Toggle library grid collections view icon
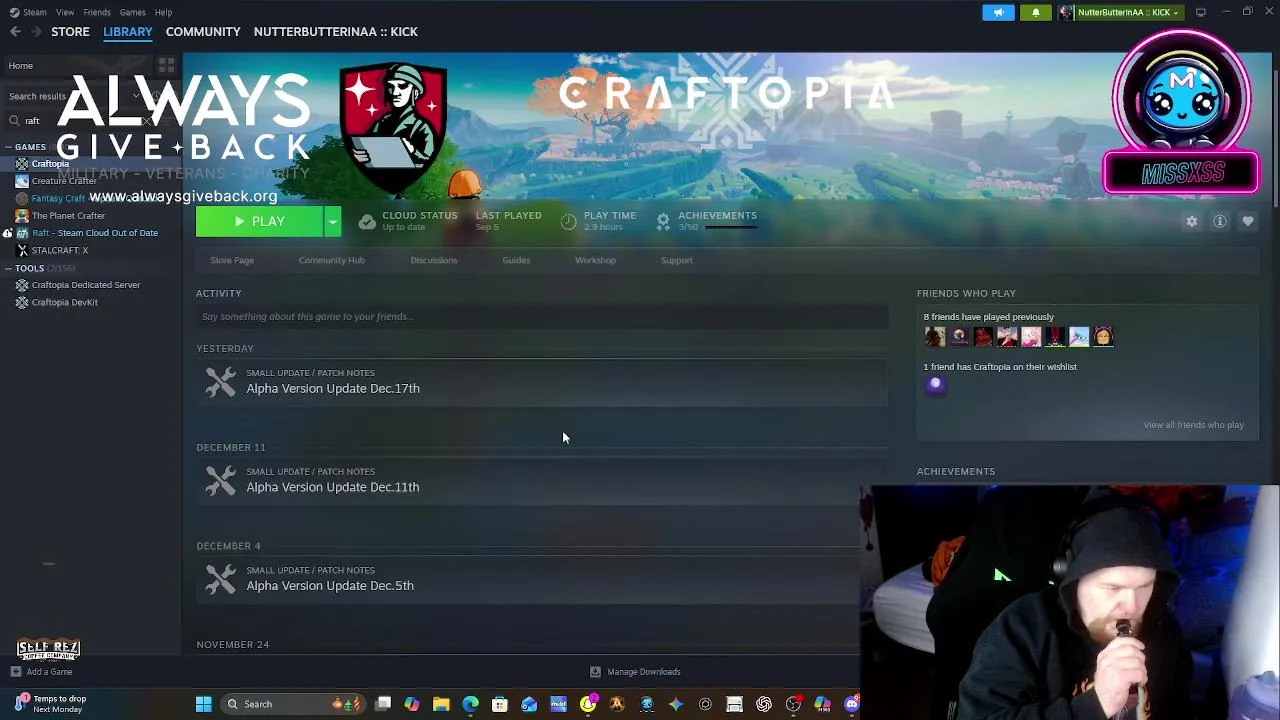 tap(166, 66)
